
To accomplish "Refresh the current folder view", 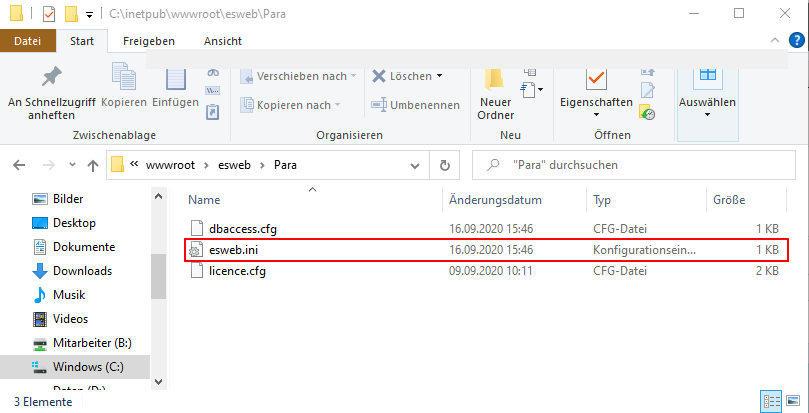I will (444, 166).
